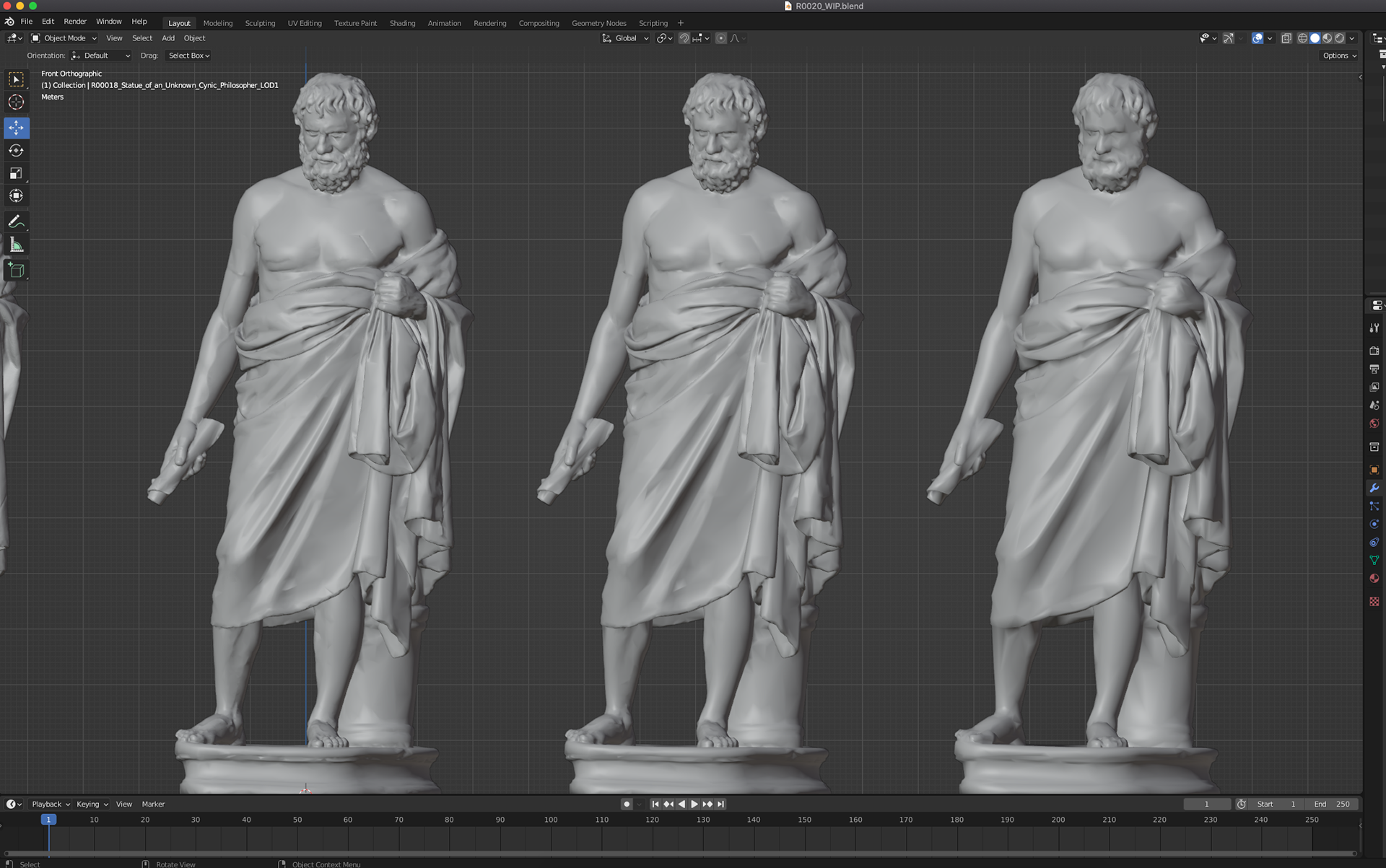This screenshot has height=868, width=1386.
Task: Open the Orientation Default dropdown
Action: pos(101,56)
